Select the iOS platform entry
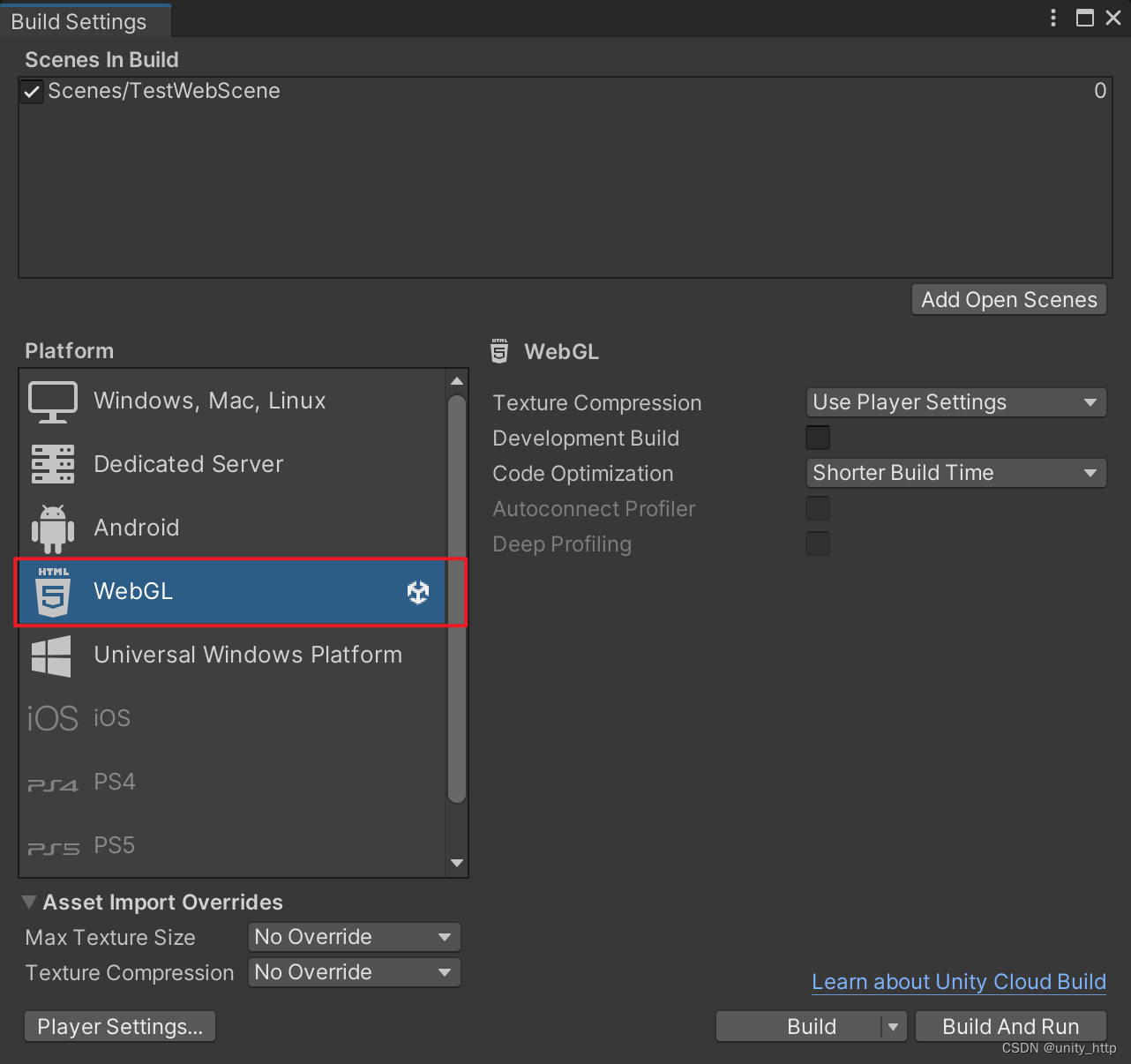Image resolution: width=1131 pixels, height=1064 pixels. (233, 719)
